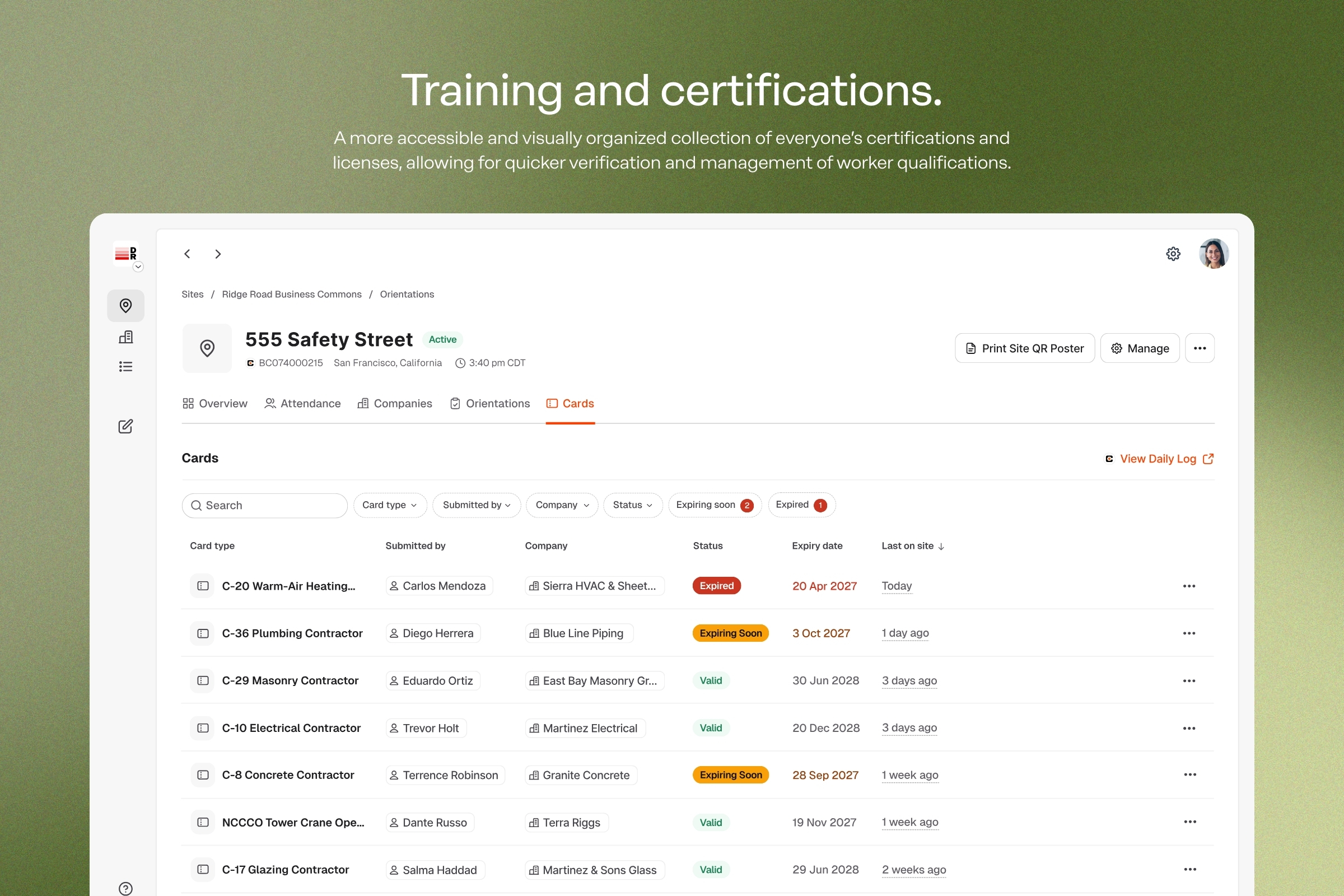
Task: Toggle the Expired filter chip
Action: 801,505
